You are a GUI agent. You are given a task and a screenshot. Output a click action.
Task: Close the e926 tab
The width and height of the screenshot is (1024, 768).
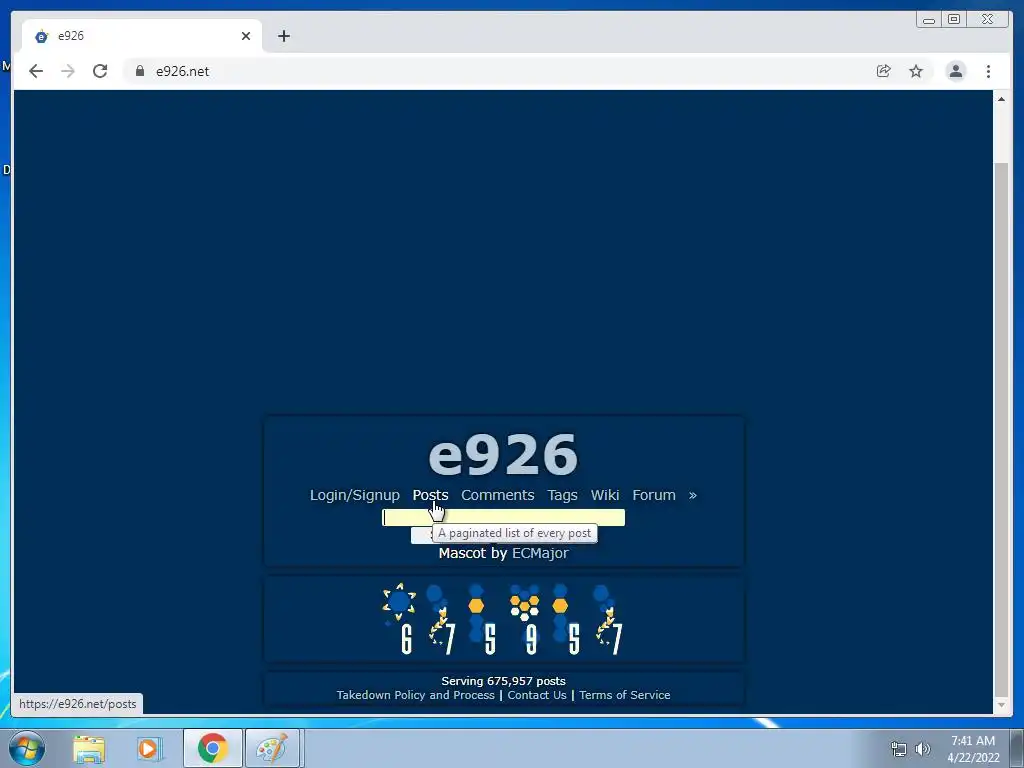(246, 36)
